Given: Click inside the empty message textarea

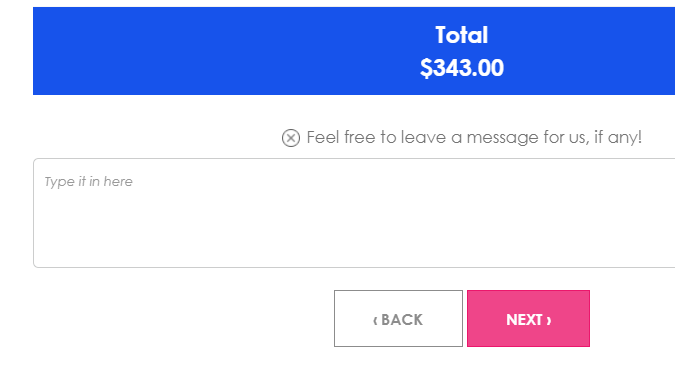Looking at the screenshot, I should point(354,213).
